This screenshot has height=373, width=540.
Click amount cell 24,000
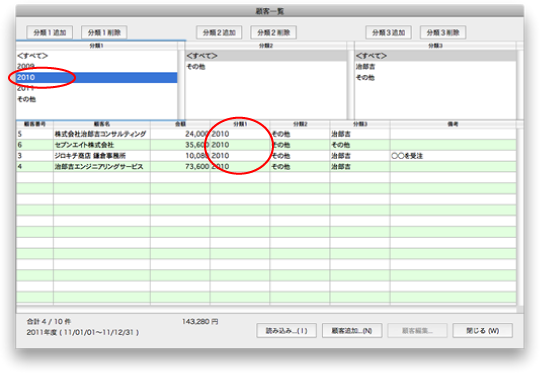click(180, 134)
